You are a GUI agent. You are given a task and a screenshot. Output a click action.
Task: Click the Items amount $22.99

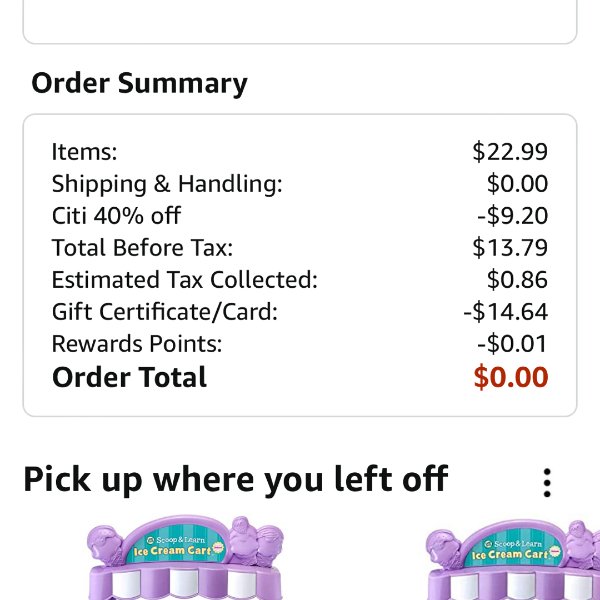(510, 151)
